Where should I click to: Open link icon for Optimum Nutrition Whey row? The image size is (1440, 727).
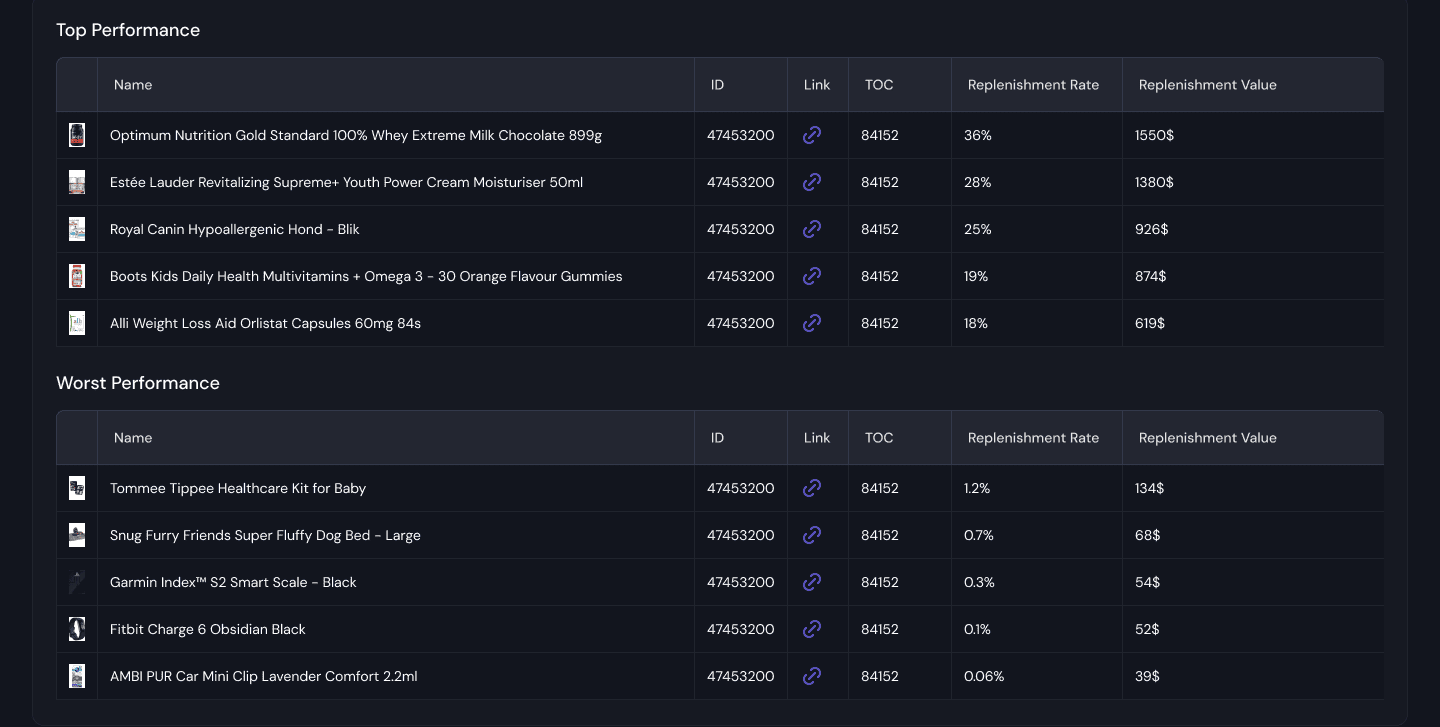812,135
